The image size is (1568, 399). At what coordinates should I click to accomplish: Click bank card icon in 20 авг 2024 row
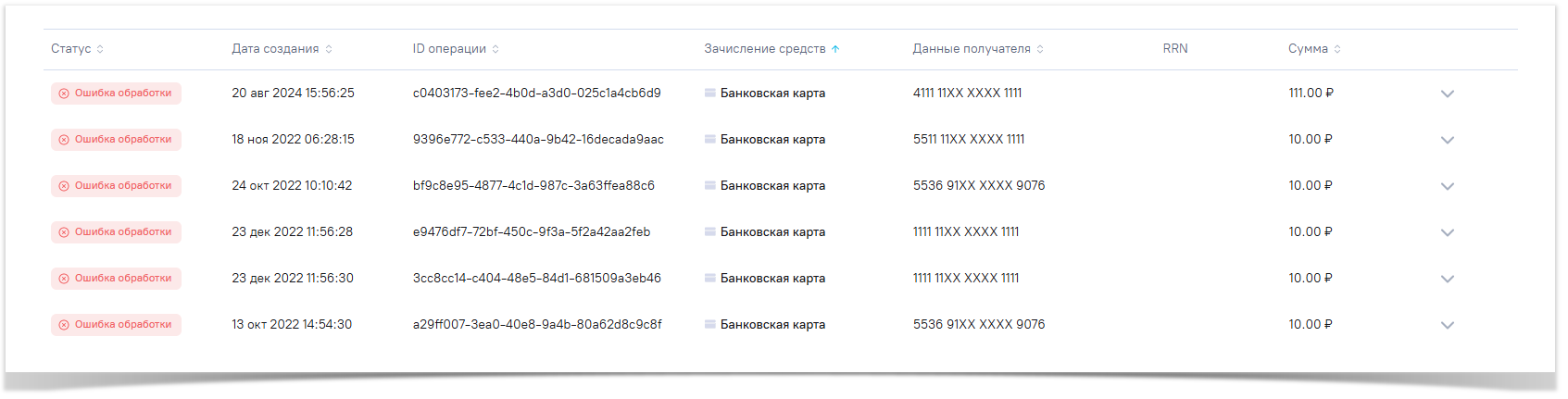pos(710,94)
